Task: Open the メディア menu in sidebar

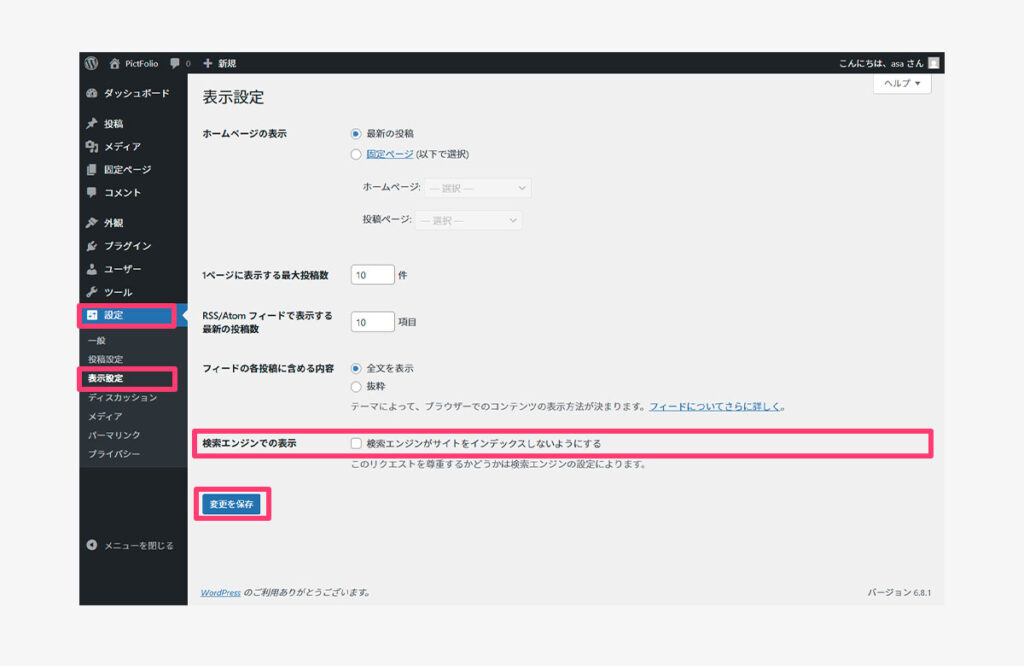Action: pos(122,147)
